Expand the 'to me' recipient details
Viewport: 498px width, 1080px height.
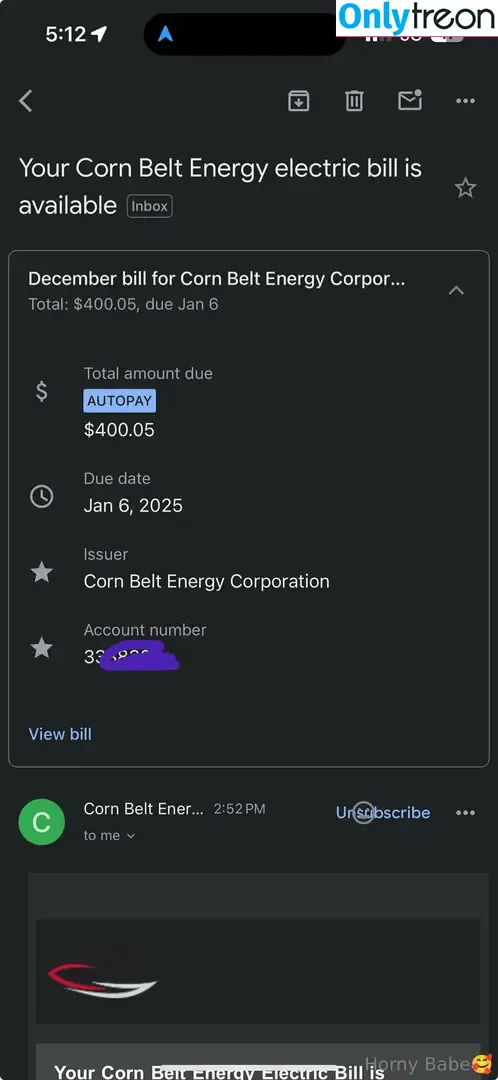pyautogui.click(x=110, y=835)
